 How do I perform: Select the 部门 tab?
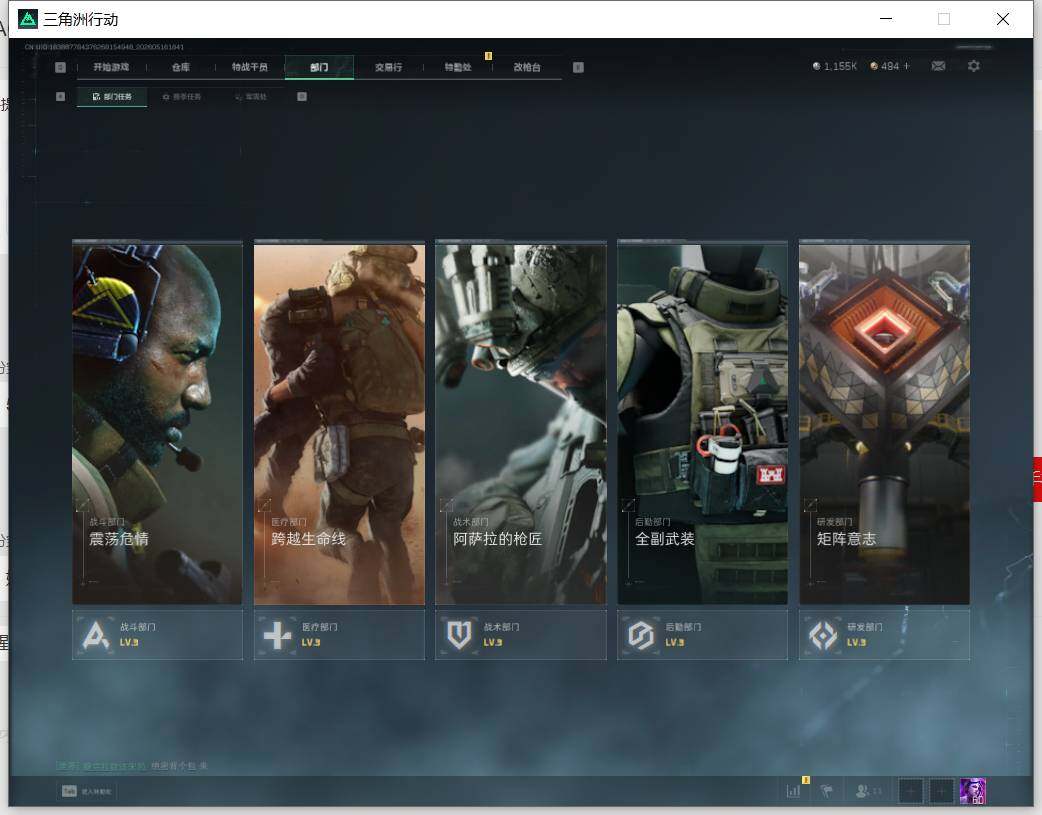point(319,67)
